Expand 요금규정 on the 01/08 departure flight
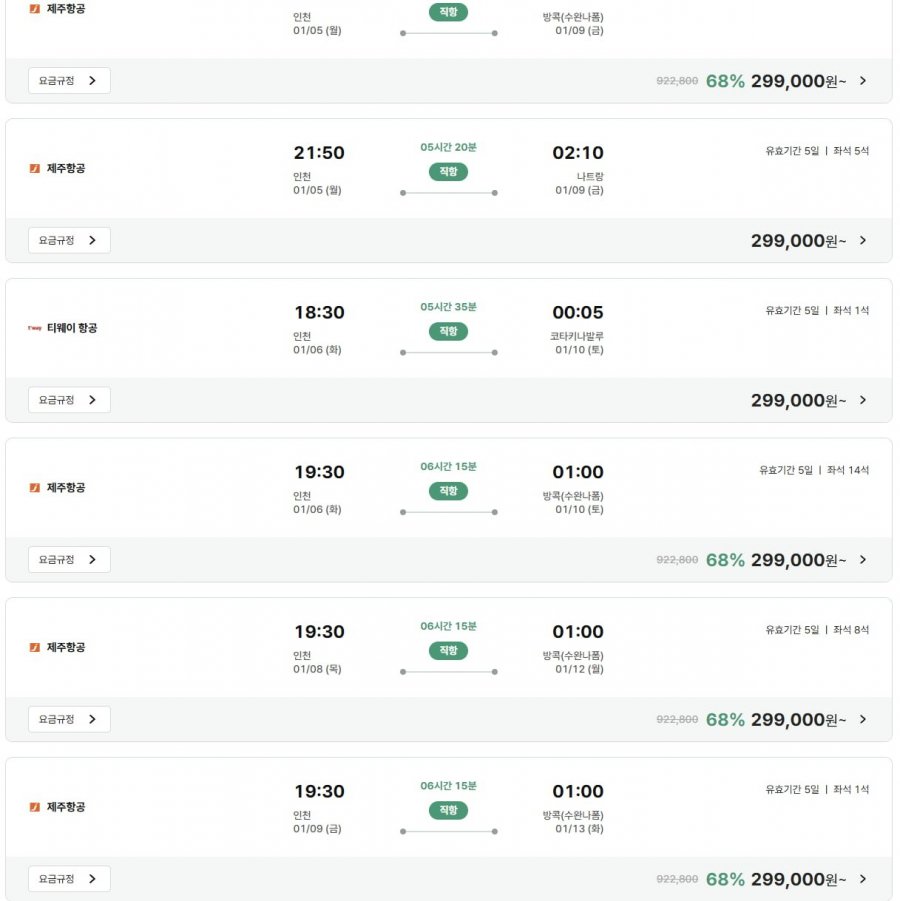900x901 pixels. pyautogui.click(x=68, y=719)
